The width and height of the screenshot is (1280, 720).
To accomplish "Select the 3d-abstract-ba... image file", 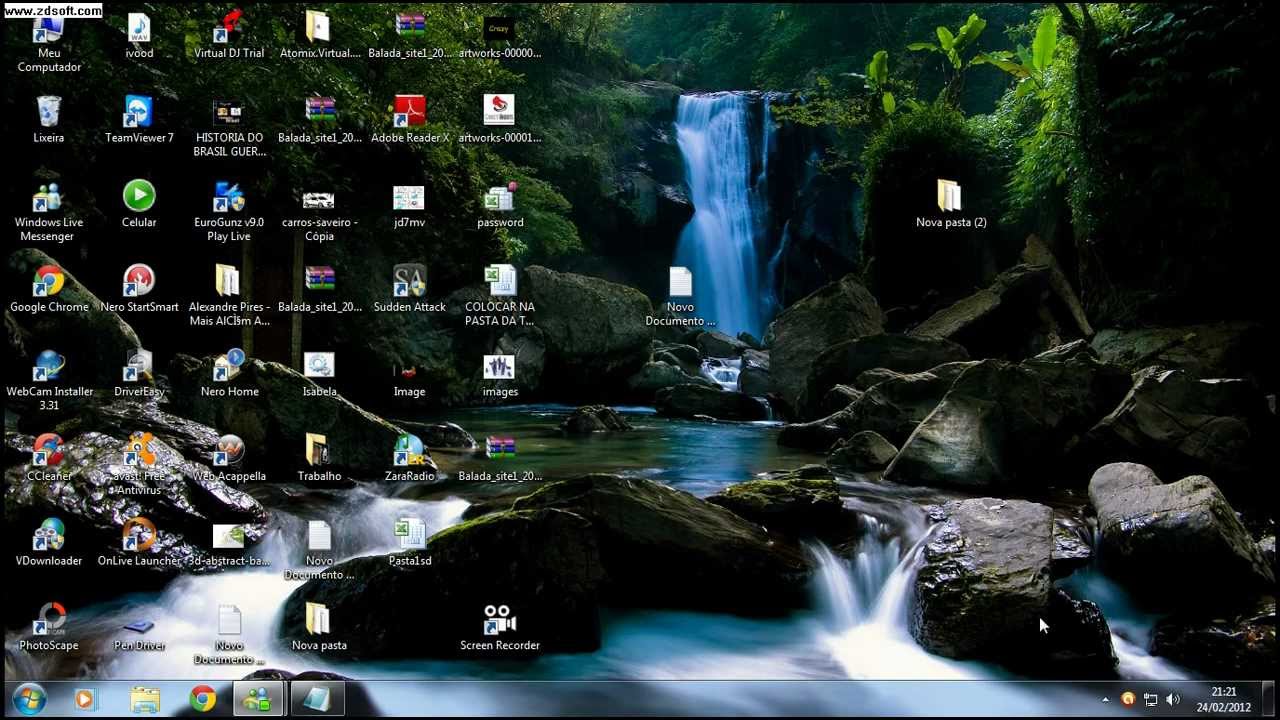I will tap(229, 543).
